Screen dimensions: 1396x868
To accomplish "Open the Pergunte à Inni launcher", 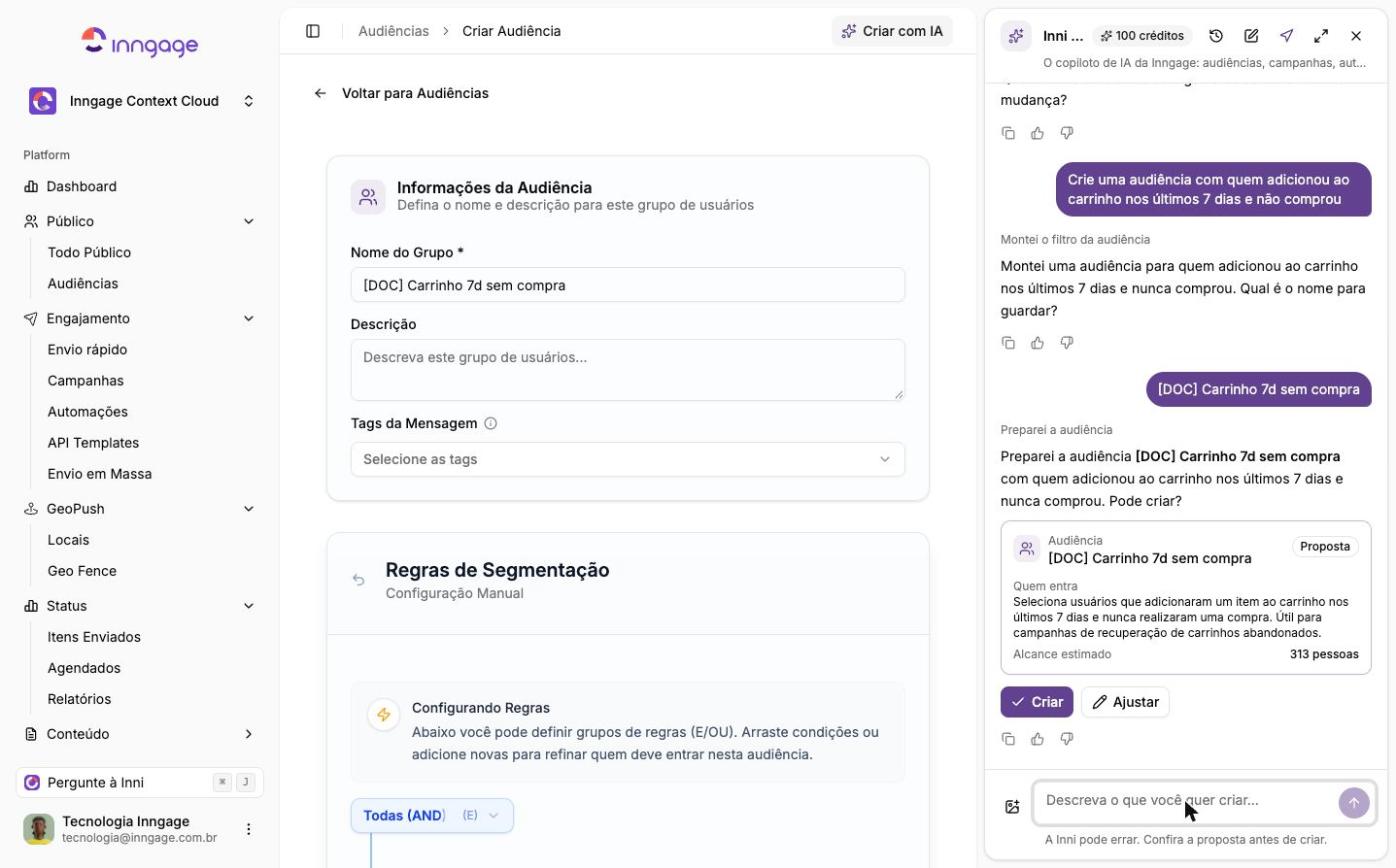I will (x=140, y=782).
